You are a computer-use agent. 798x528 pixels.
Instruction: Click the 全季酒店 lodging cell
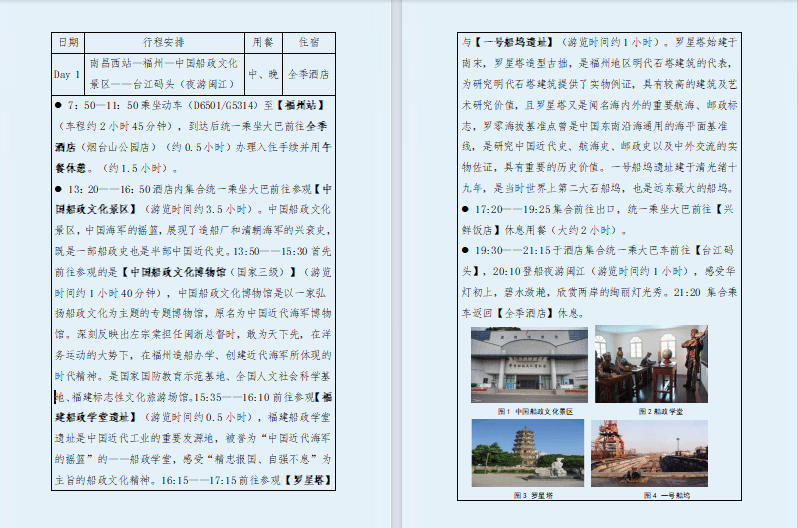point(308,73)
